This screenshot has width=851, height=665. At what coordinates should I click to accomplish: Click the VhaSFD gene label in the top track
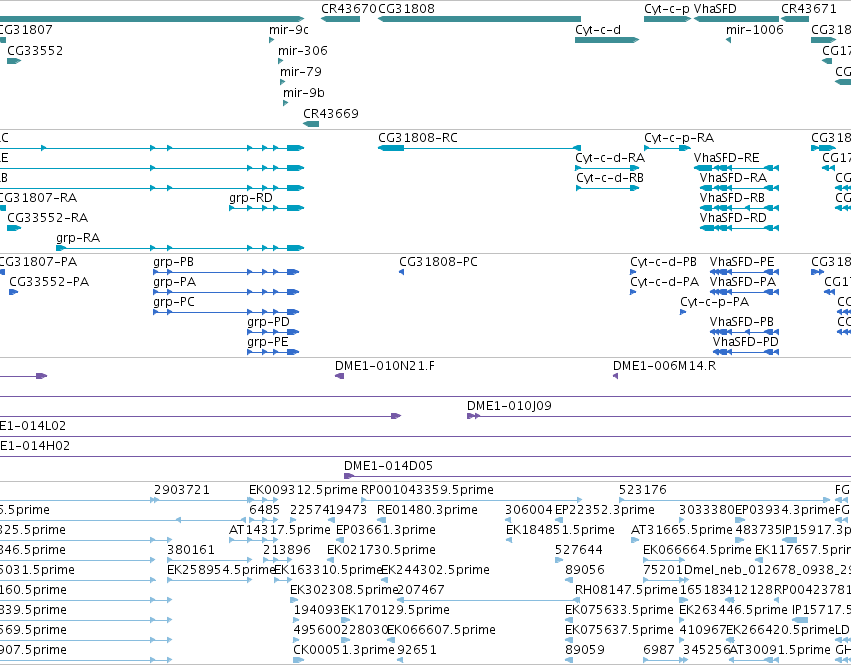pos(715,9)
